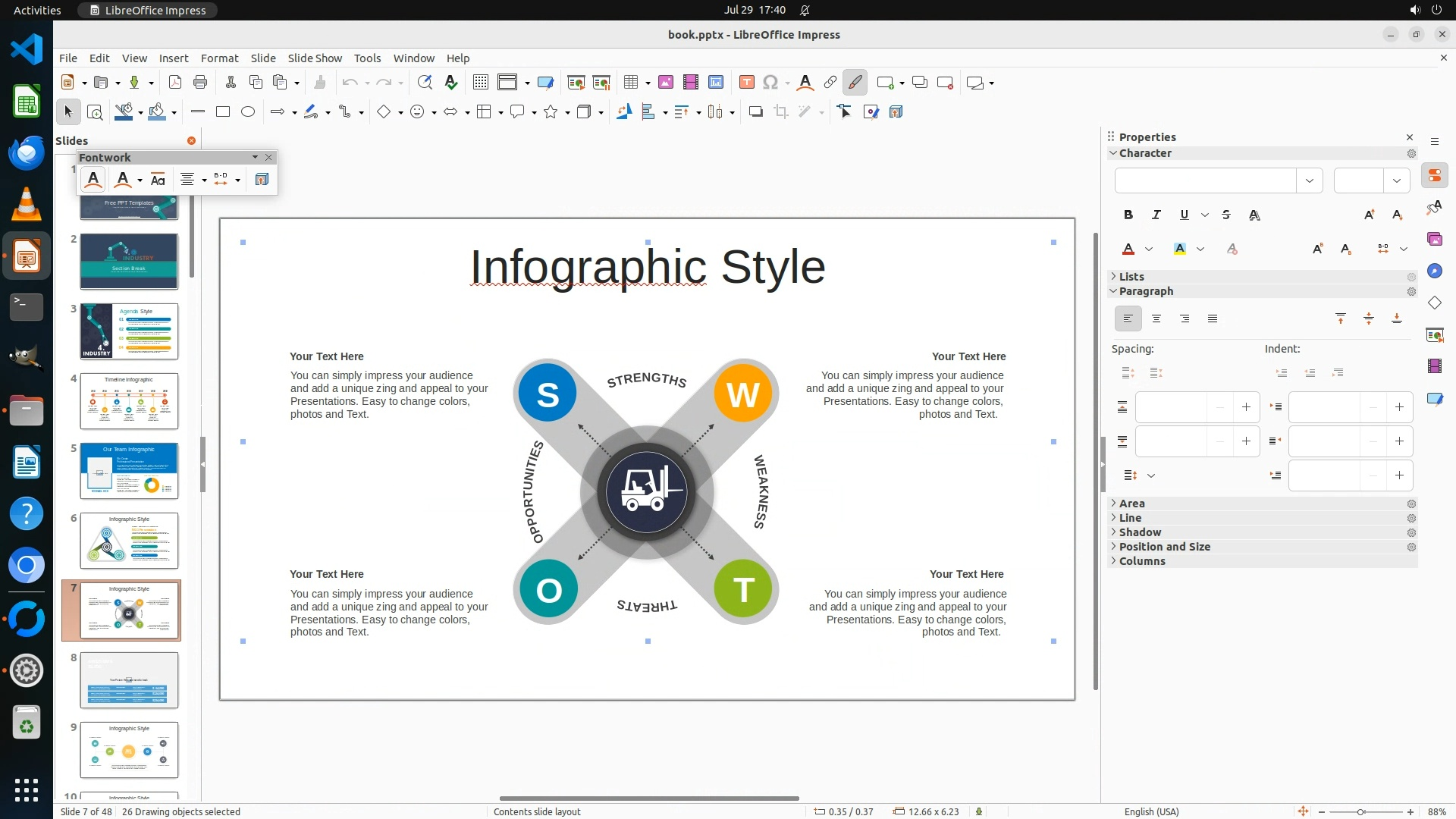Screen dimensions: 1456x819
Task: Click the Crop Image tool
Action: [x=781, y=112]
